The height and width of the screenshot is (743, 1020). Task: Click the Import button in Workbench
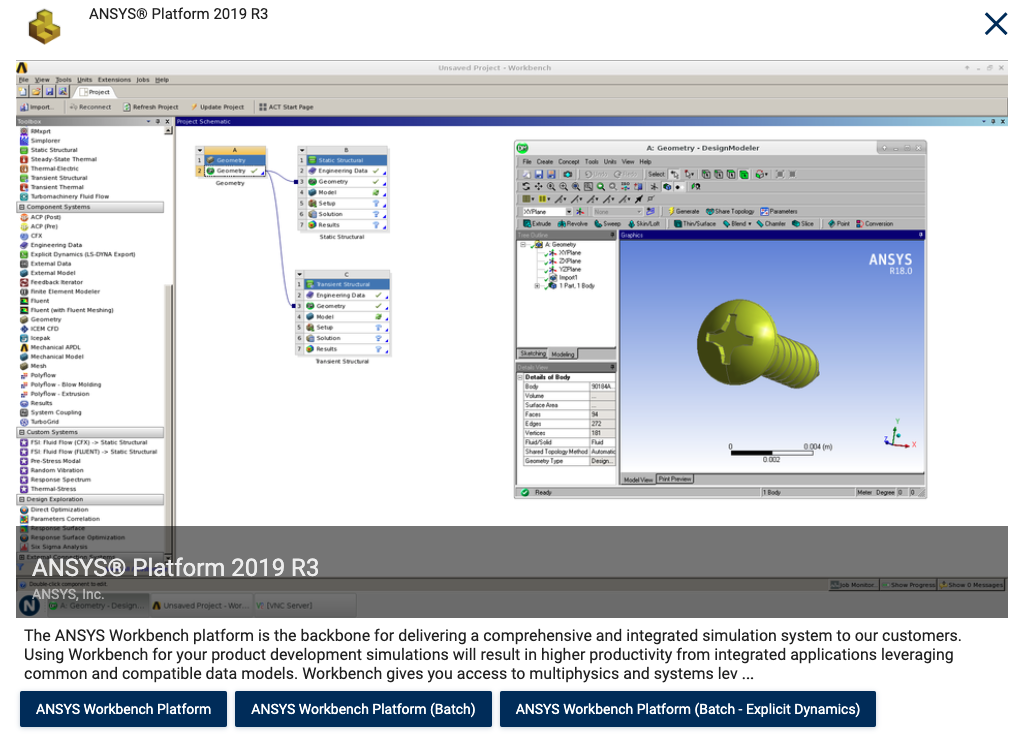tap(36, 107)
